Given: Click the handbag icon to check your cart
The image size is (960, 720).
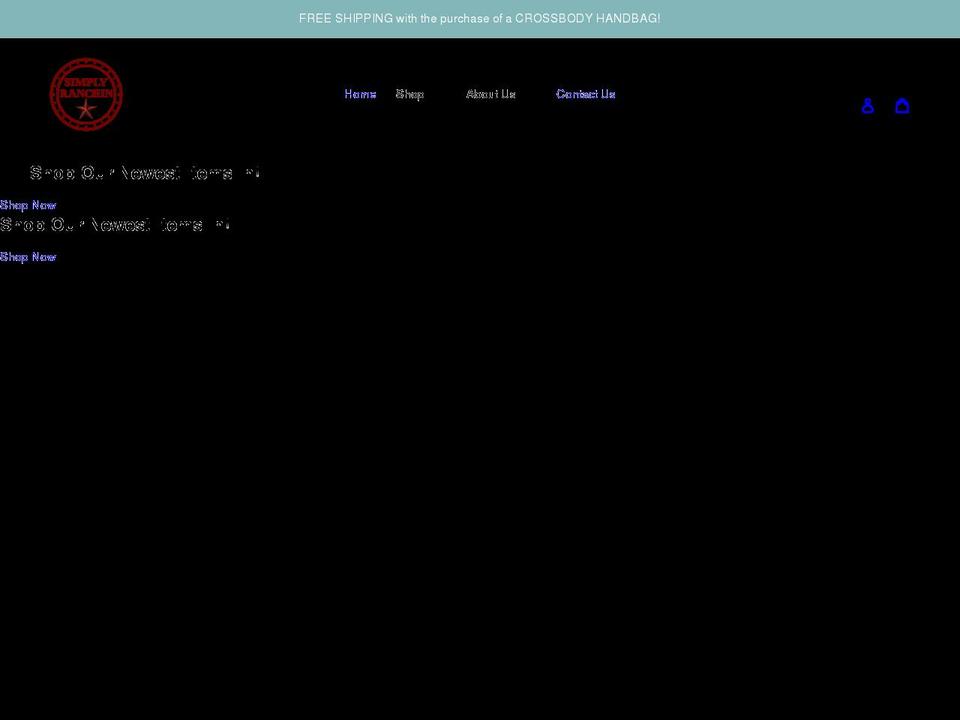Looking at the screenshot, I should [902, 105].
